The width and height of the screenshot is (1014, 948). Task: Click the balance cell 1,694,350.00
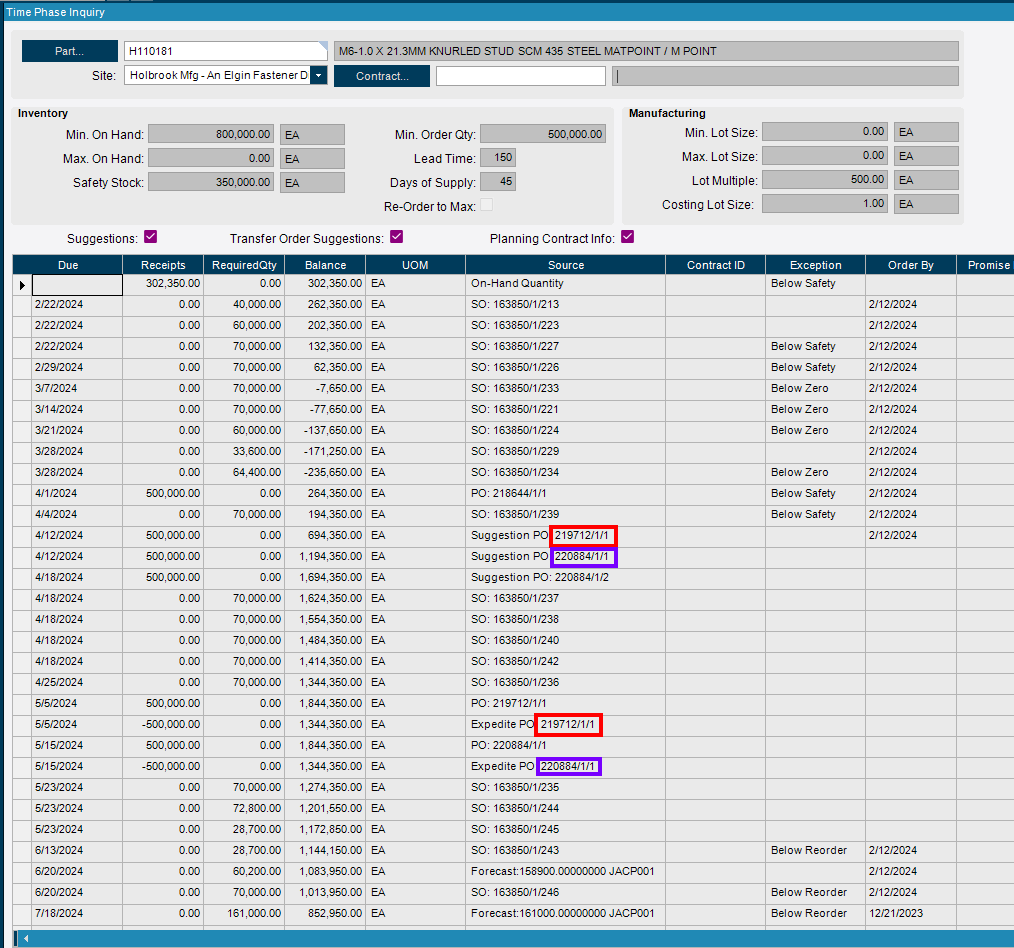325,577
